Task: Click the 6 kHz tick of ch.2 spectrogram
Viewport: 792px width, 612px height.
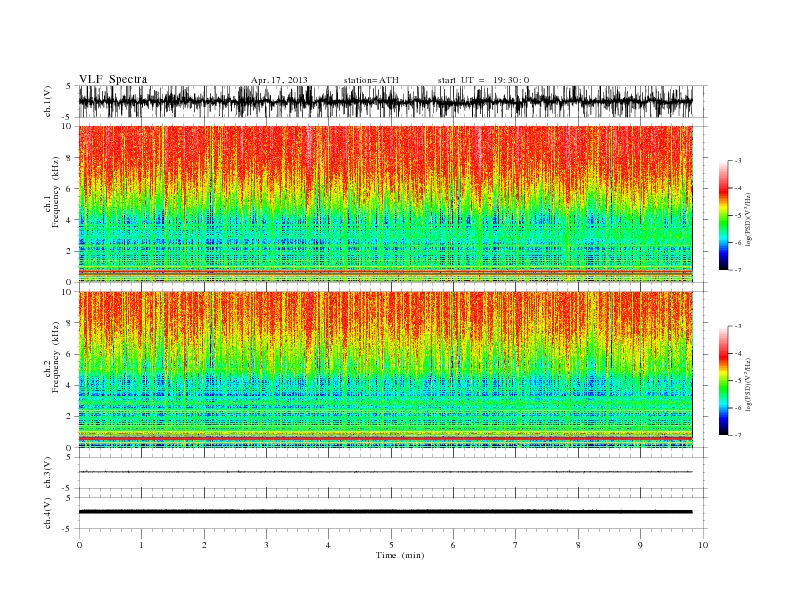Action: click(x=69, y=354)
